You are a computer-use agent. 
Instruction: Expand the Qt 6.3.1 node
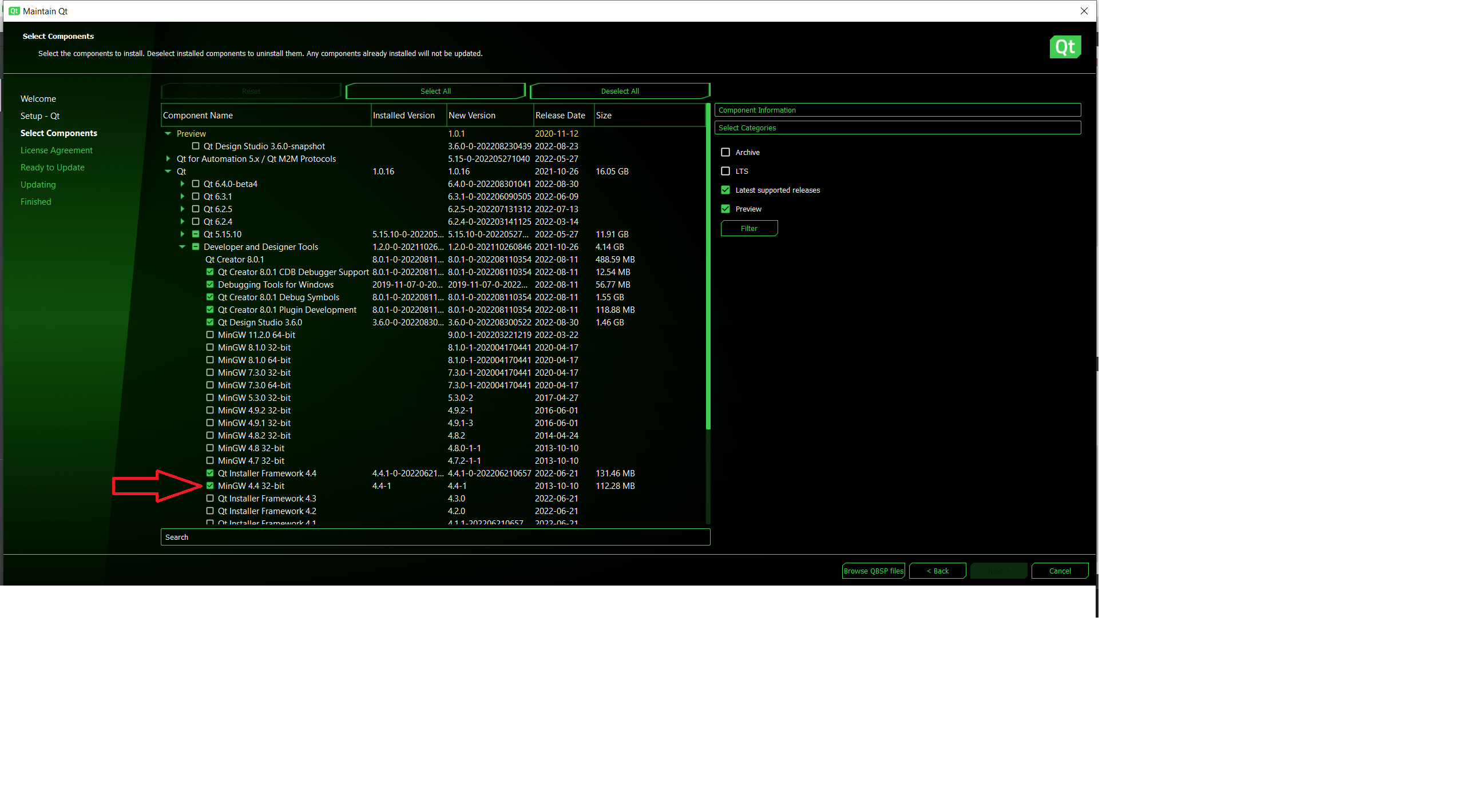pos(182,196)
